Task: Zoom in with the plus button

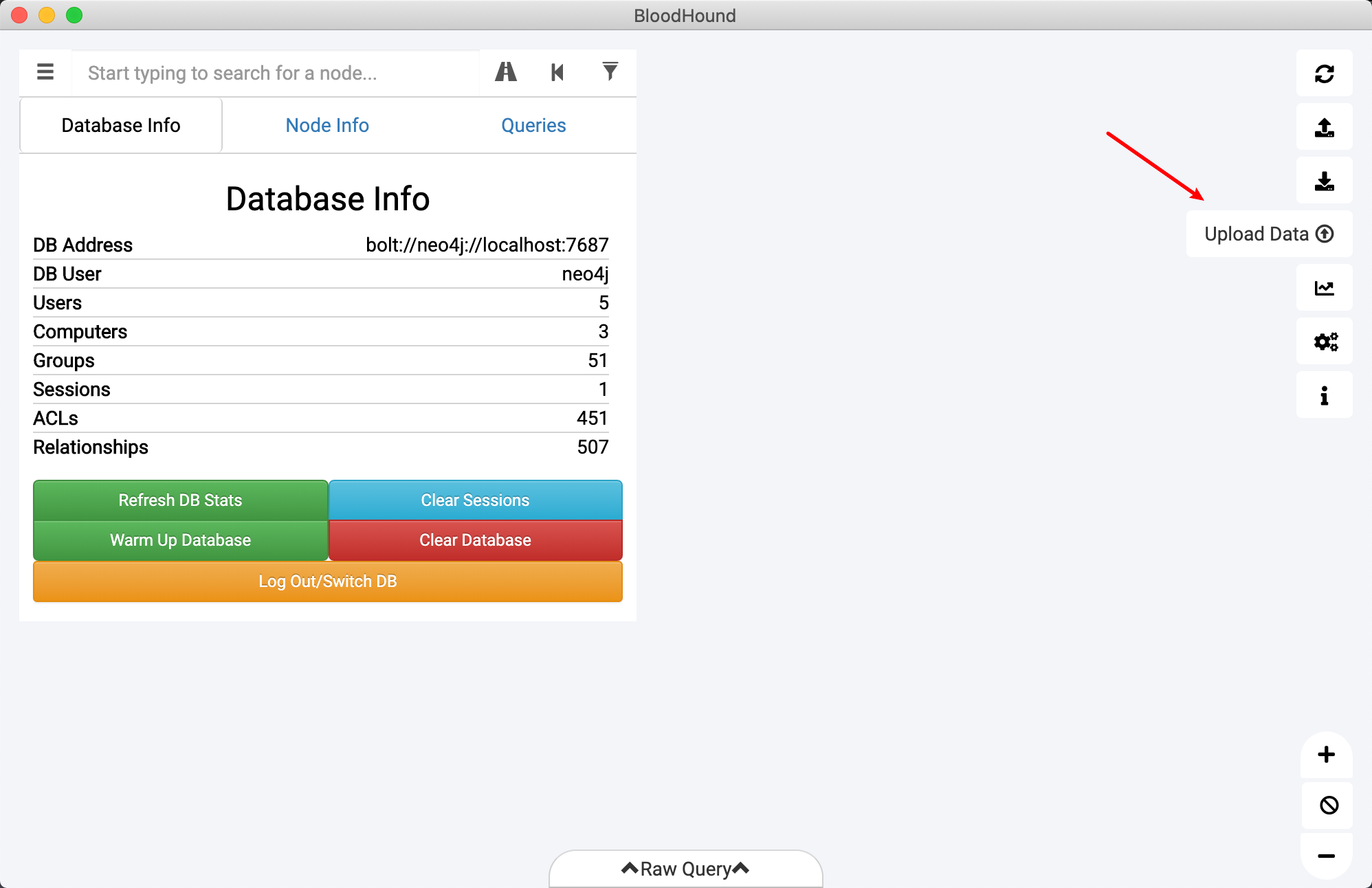Action: (x=1326, y=755)
